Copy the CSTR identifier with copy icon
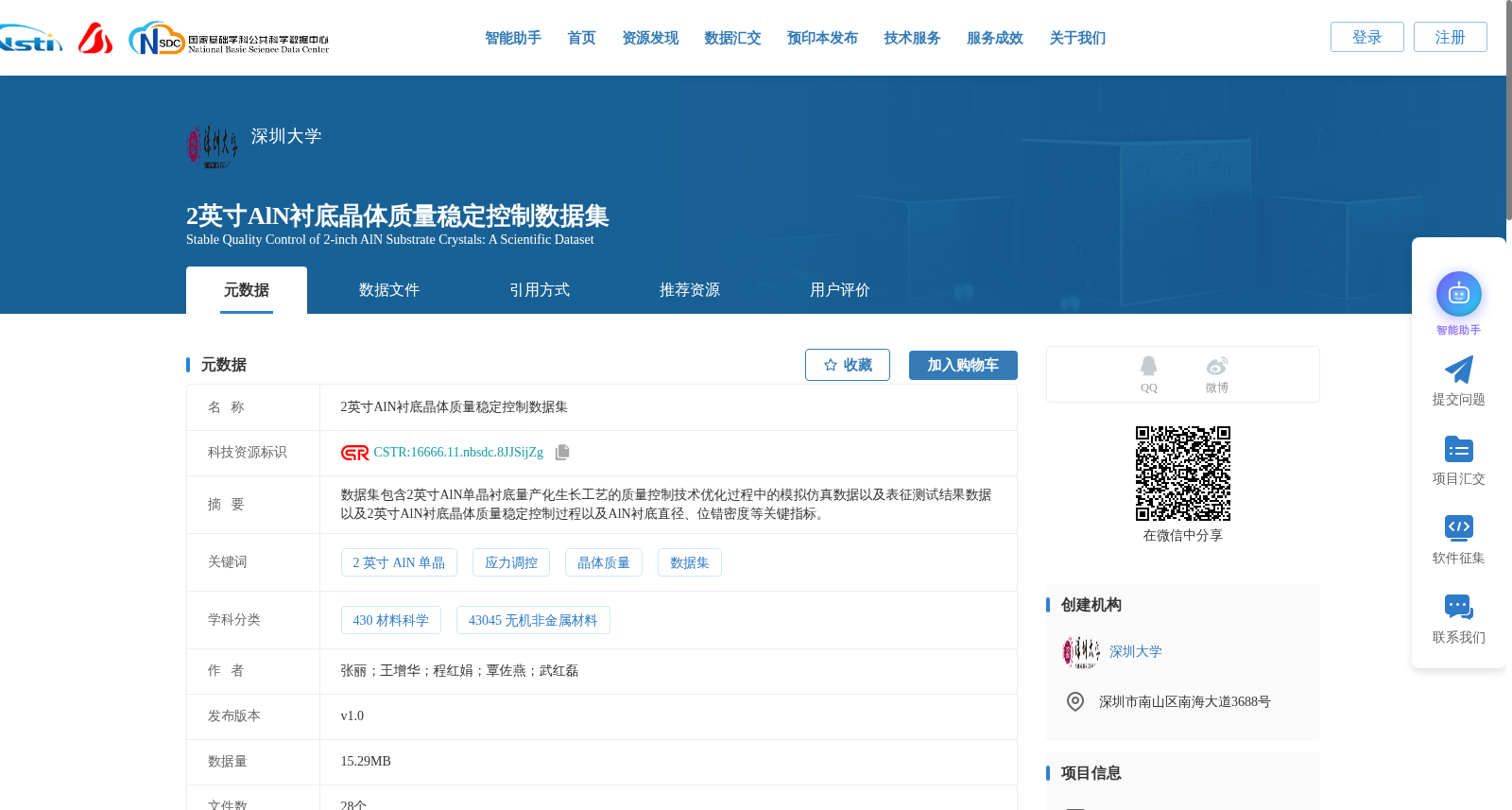This screenshot has width=1512, height=810. tap(562, 452)
